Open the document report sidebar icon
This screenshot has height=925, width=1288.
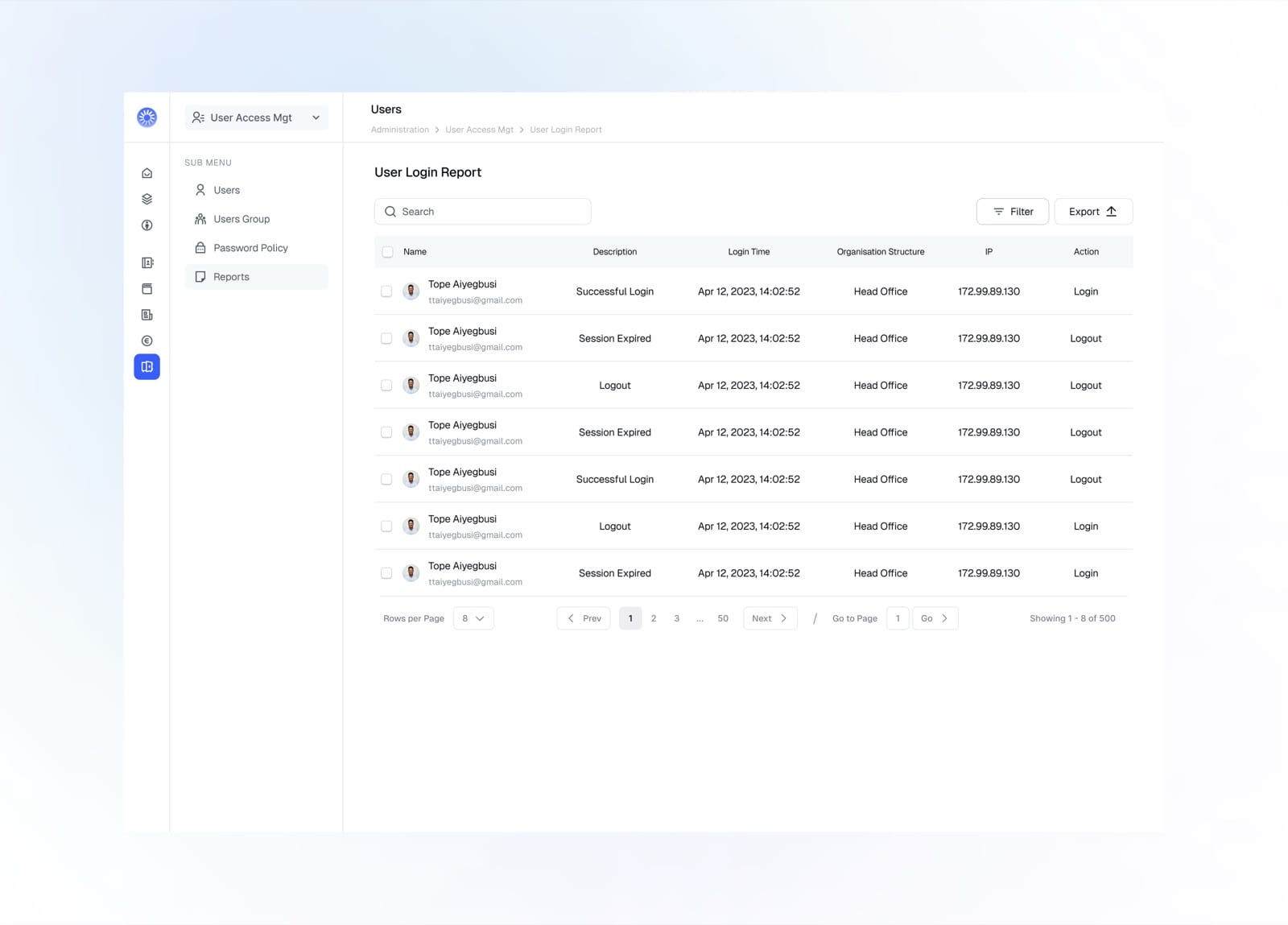coord(147,315)
